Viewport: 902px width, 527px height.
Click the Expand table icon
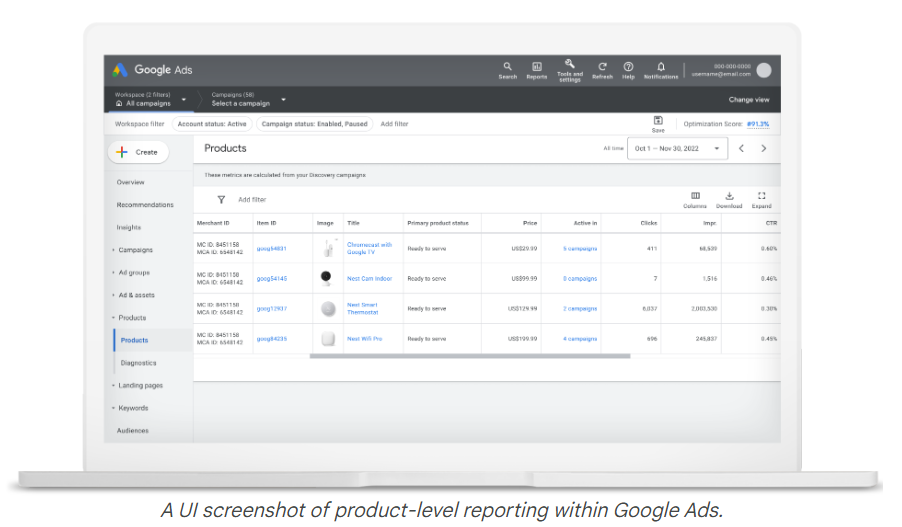tap(761, 197)
